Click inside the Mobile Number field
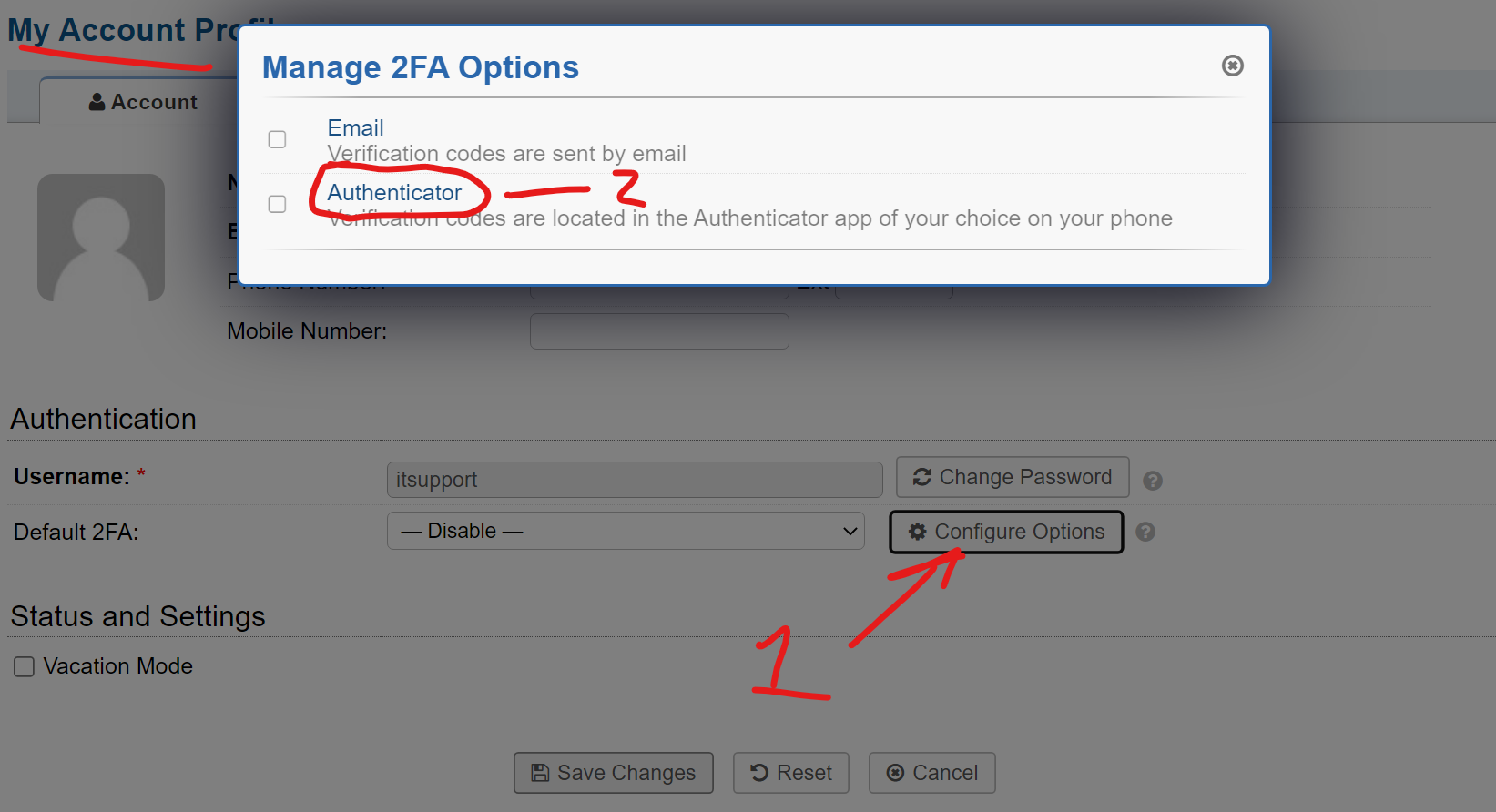This screenshot has width=1496, height=812. pos(658,330)
